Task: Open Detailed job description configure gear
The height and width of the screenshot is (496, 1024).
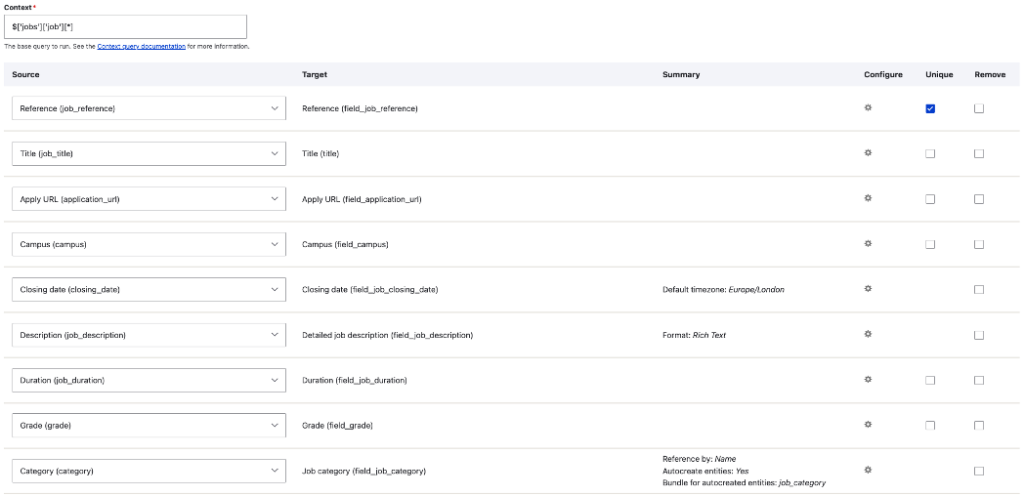Action: [868, 334]
